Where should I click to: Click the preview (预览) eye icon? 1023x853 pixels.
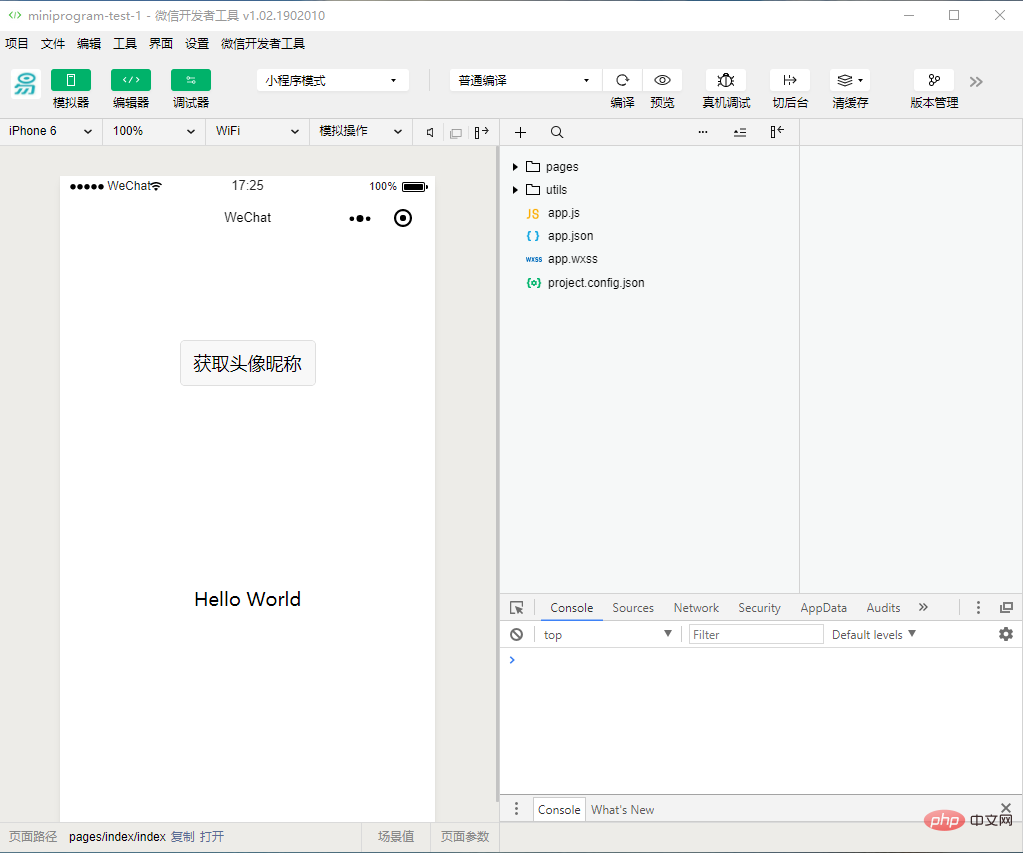[x=662, y=80]
